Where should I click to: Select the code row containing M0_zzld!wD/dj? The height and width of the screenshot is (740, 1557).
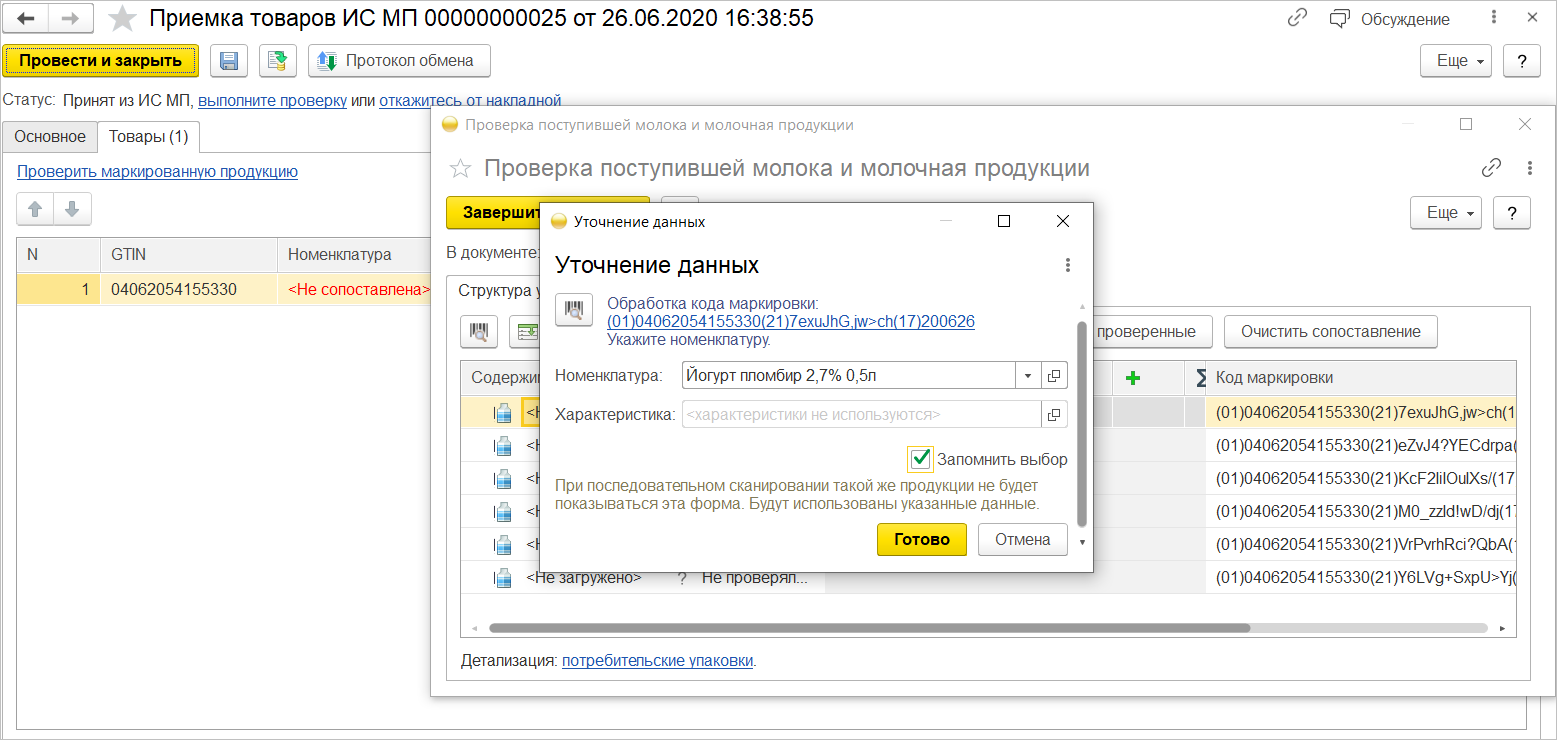pyautogui.click(x=1361, y=511)
